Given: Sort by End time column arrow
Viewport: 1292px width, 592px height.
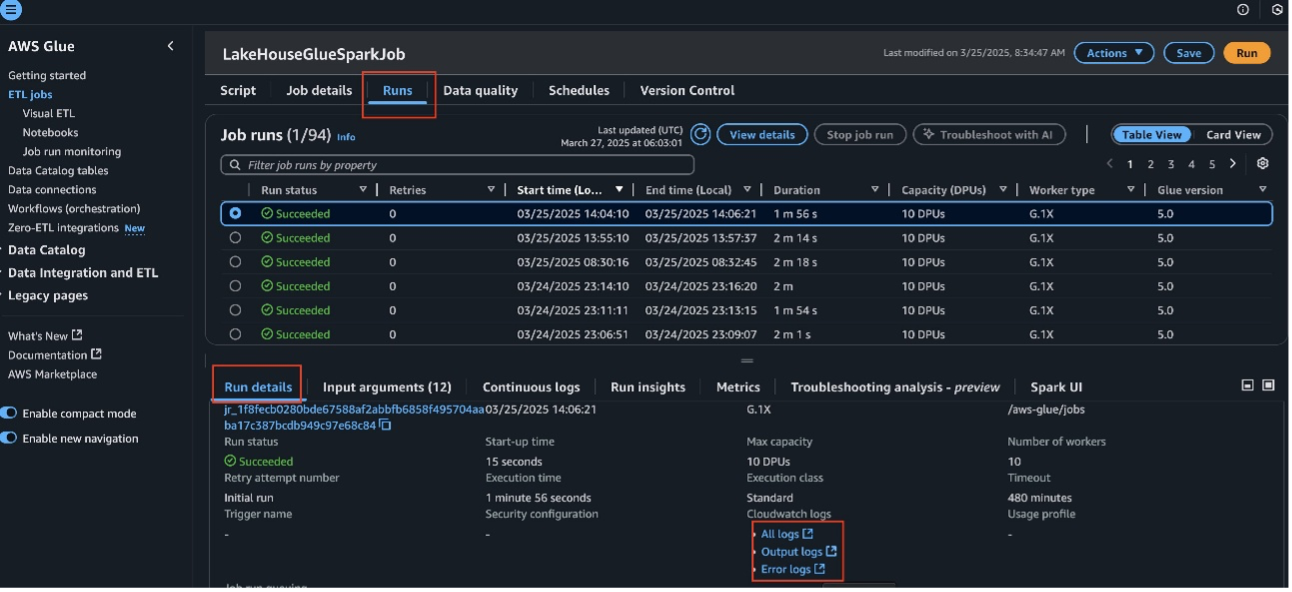Looking at the screenshot, I should [747, 189].
